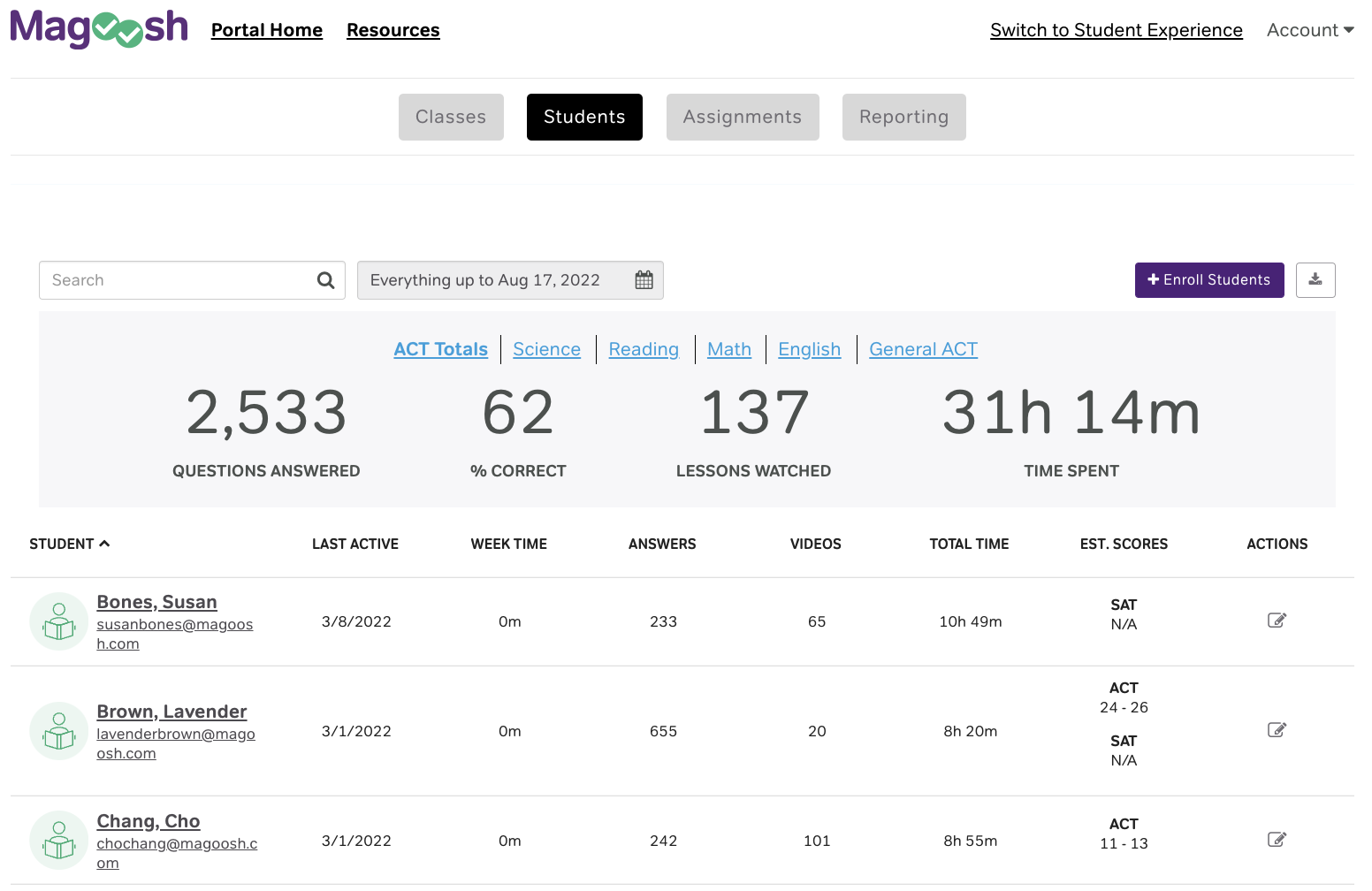Open the Resources link

pyautogui.click(x=393, y=30)
